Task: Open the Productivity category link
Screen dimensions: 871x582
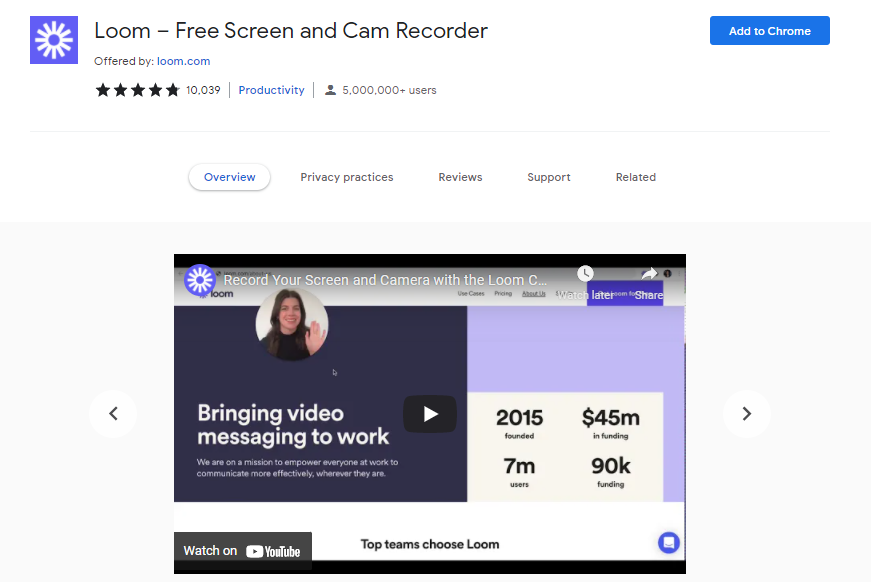Action: [x=271, y=90]
